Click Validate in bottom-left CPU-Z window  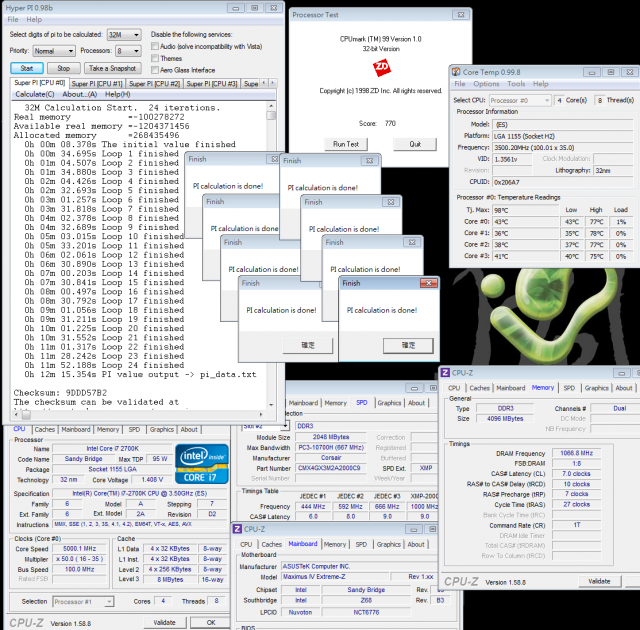pos(164,623)
